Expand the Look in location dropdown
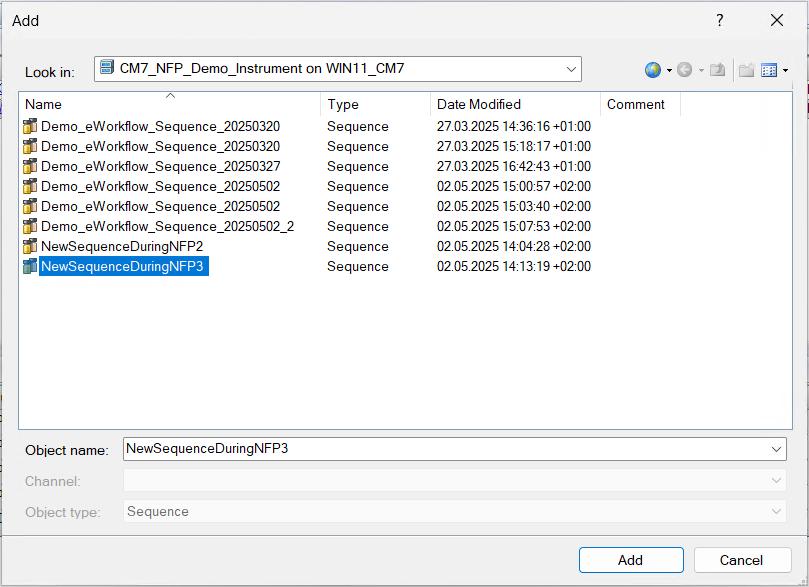The width and height of the screenshot is (809, 587). [571, 69]
